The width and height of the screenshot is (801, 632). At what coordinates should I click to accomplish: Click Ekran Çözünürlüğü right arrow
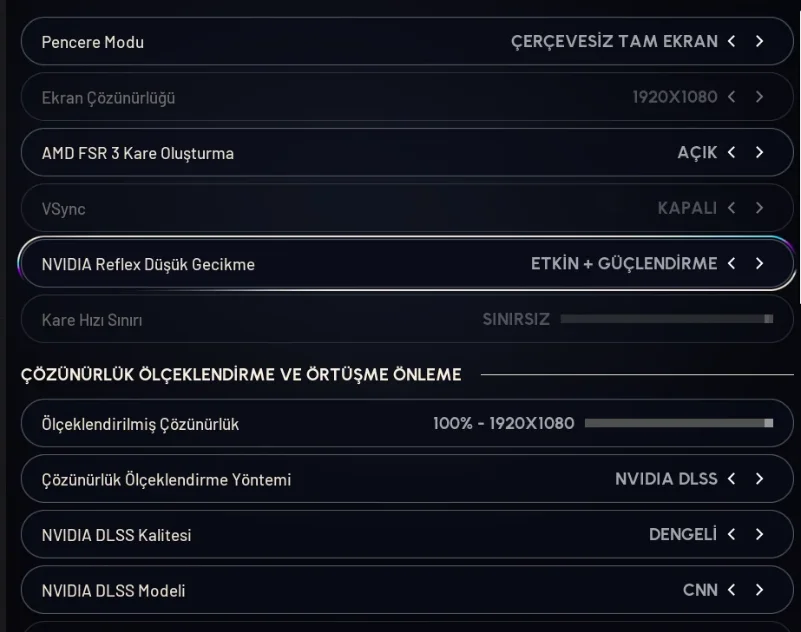pos(760,97)
